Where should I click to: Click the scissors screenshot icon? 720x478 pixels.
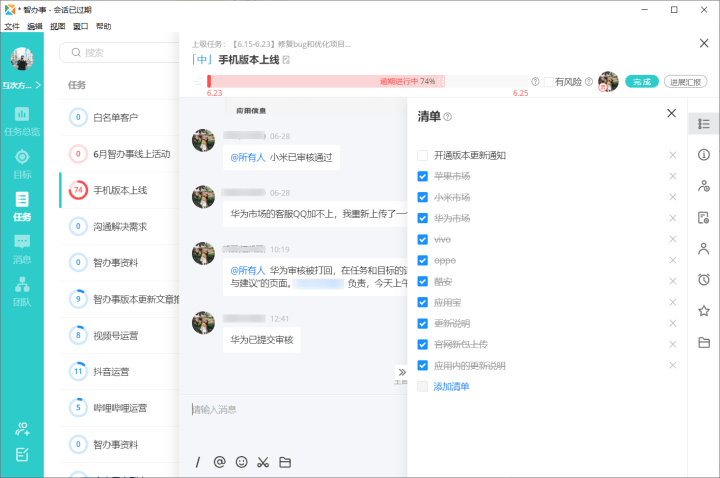[263, 462]
